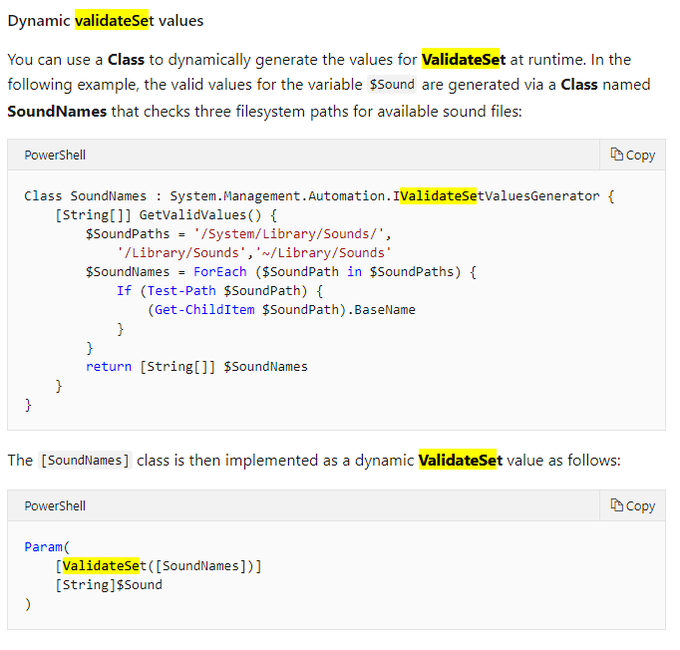The height and width of the screenshot is (650, 680).
Task: Click the Test-Path command in the code
Action: [183, 291]
